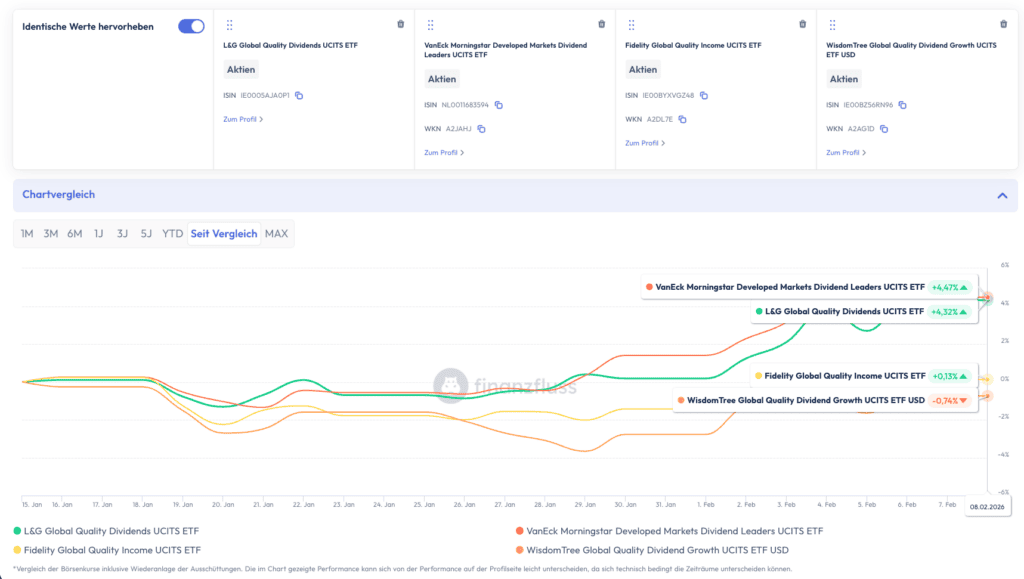Copy ISIN IE0005AJA0P1 to clipboard
Viewport: 1024px width, 579px height.
pyautogui.click(x=299, y=95)
